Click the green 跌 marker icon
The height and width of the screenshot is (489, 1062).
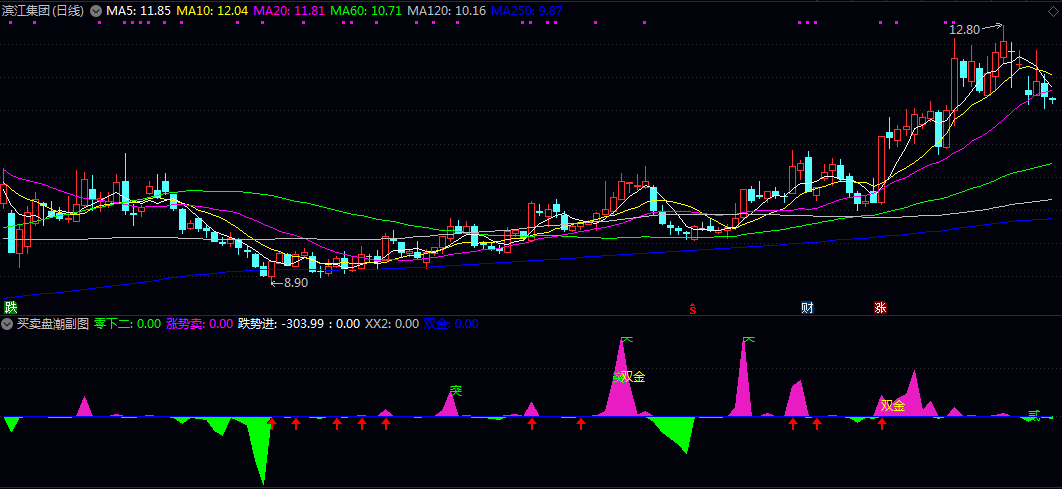[x=10, y=307]
